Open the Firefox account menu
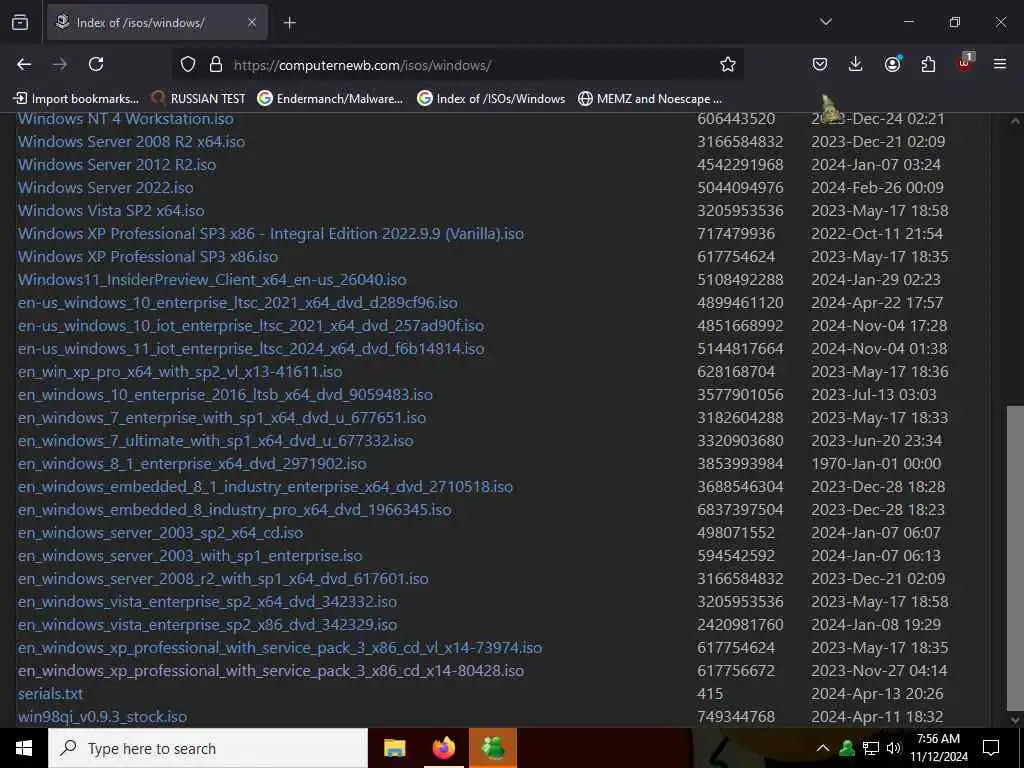The width and height of the screenshot is (1024, 768). tap(893, 64)
